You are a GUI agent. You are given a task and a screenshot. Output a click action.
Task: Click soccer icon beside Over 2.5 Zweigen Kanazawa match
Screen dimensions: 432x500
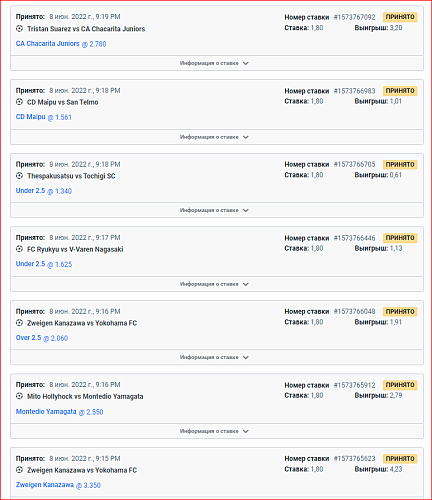point(19,323)
